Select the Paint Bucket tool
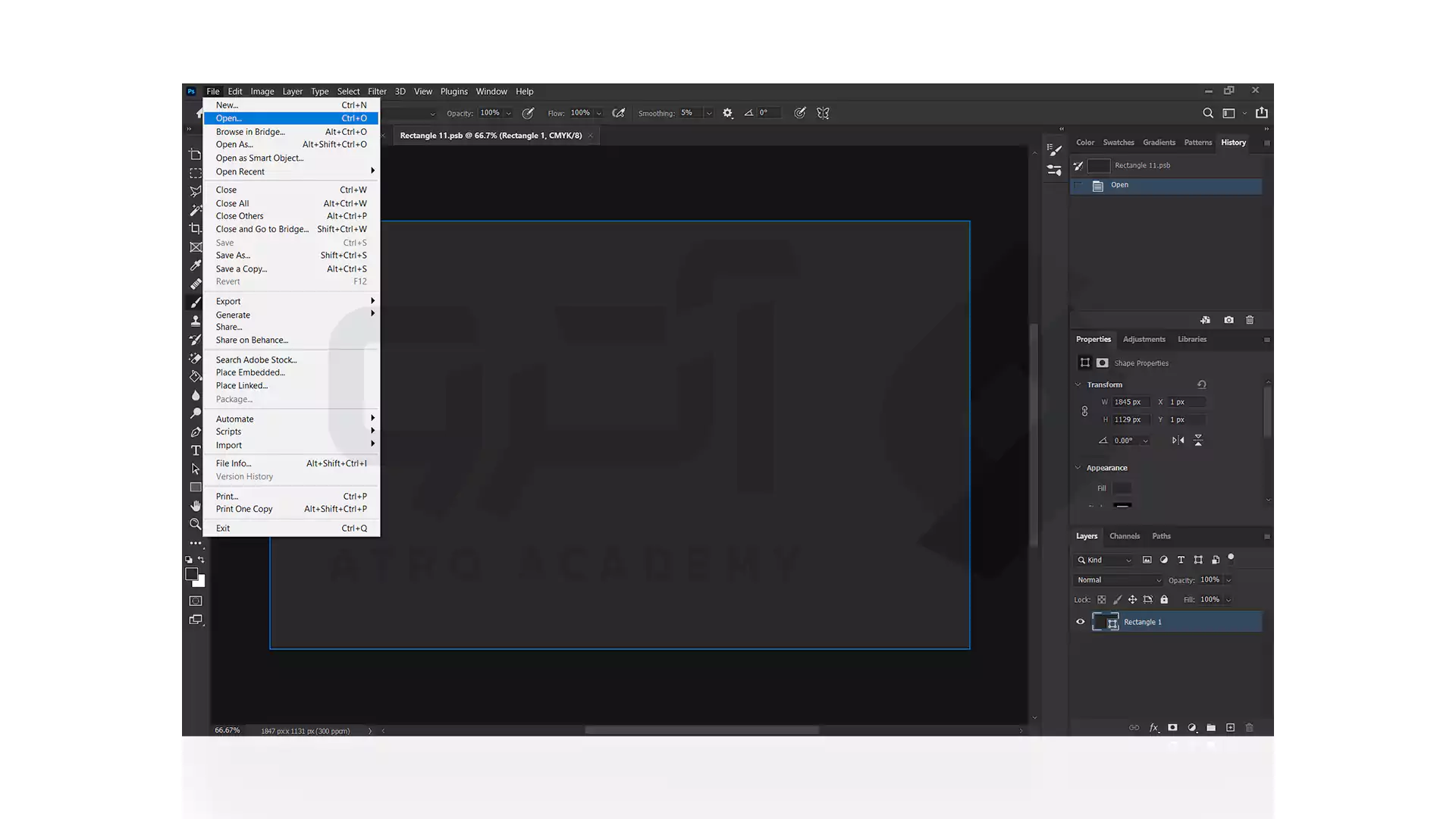Image resolution: width=1456 pixels, height=819 pixels. [196, 376]
